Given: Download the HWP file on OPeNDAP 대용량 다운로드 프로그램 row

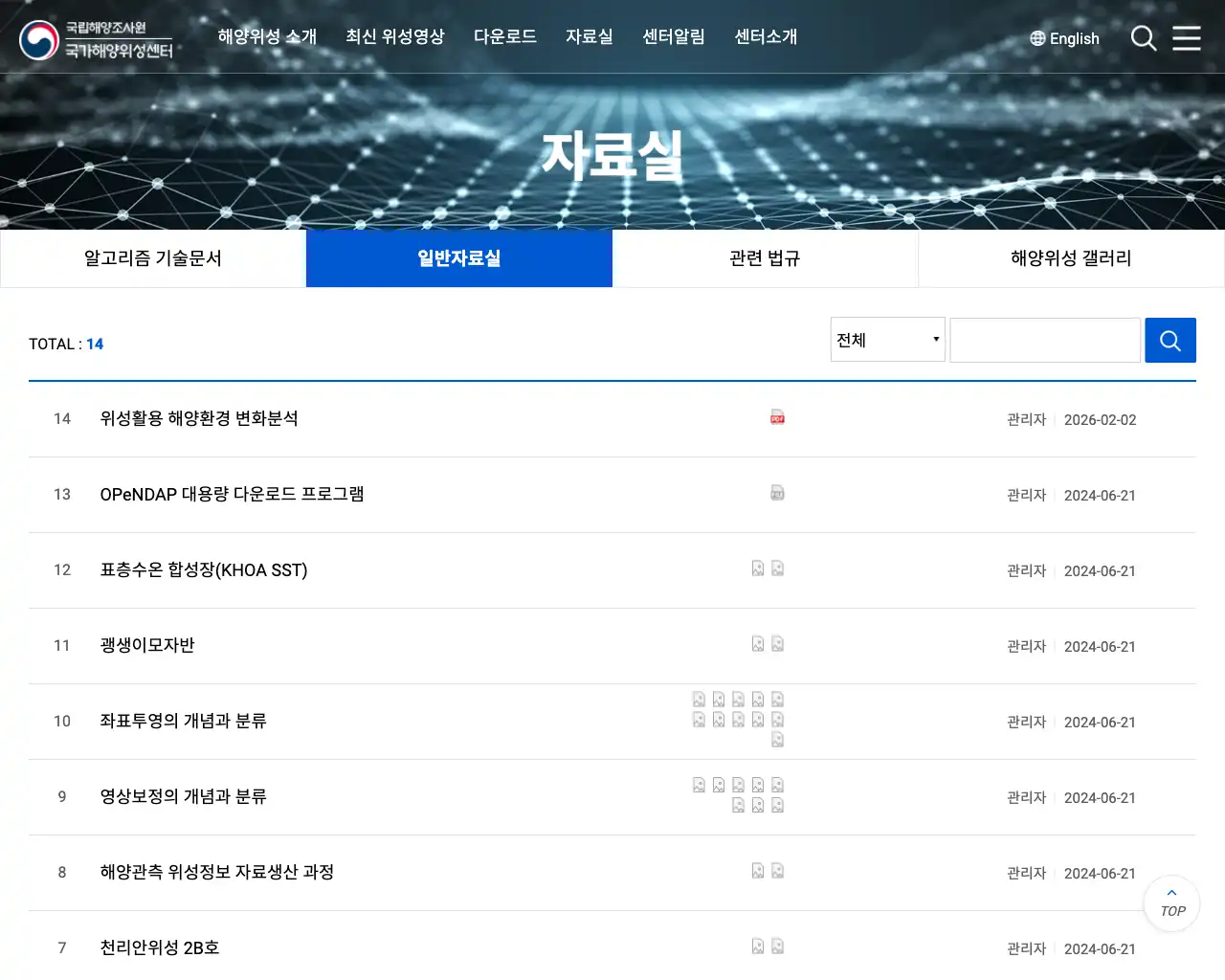Looking at the screenshot, I should click(776, 493).
